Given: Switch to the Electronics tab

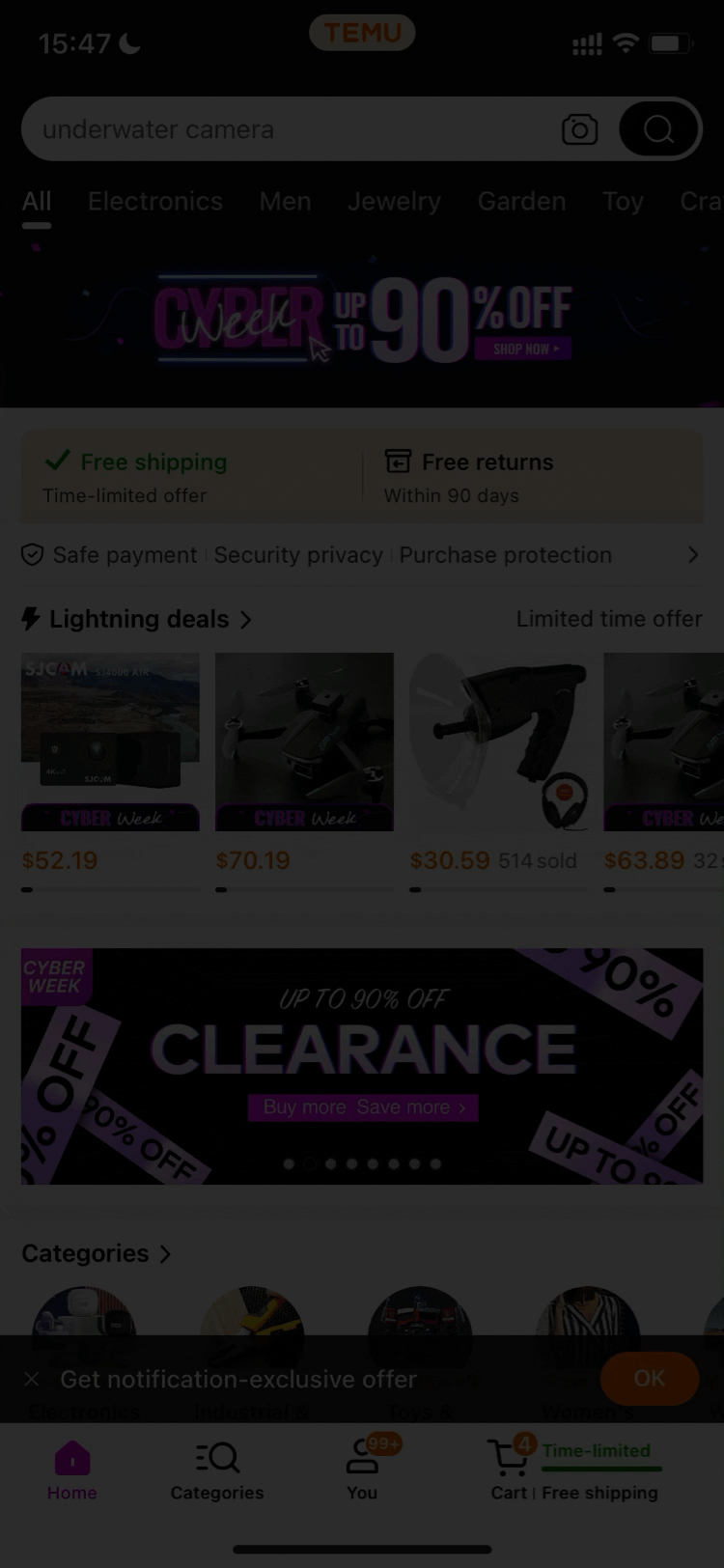Looking at the screenshot, I should coord(155,202).
